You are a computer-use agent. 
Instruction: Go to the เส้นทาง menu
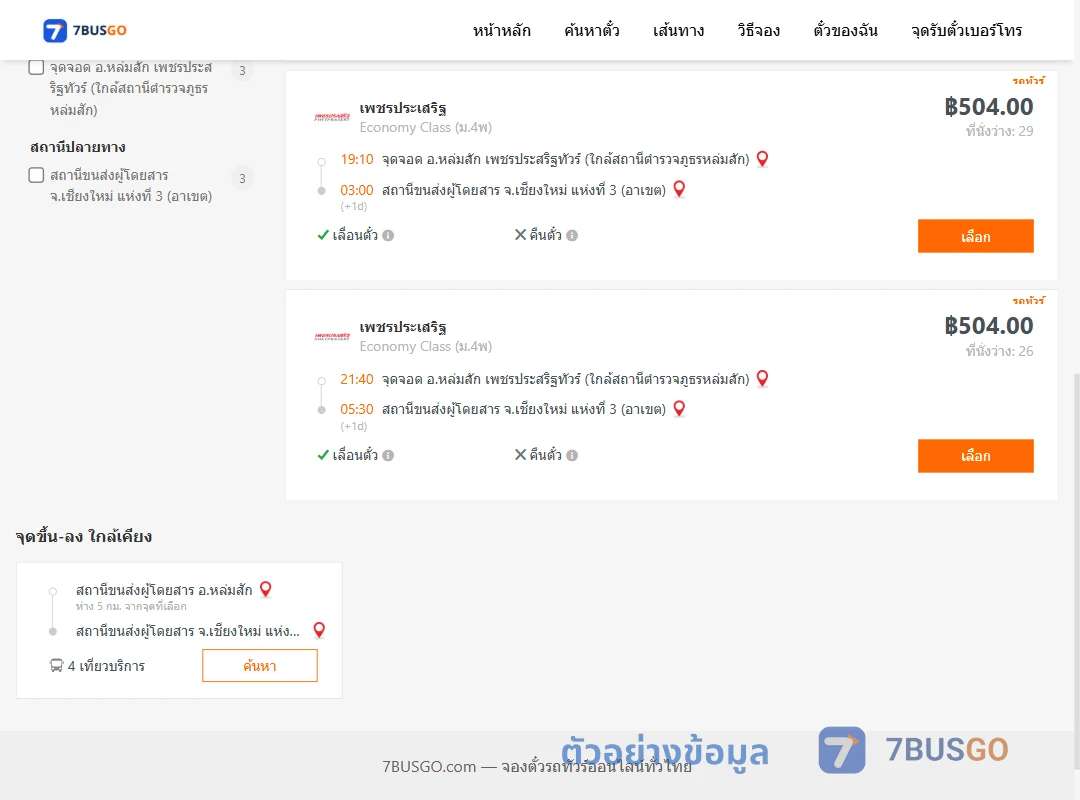(x=678, y=30)
